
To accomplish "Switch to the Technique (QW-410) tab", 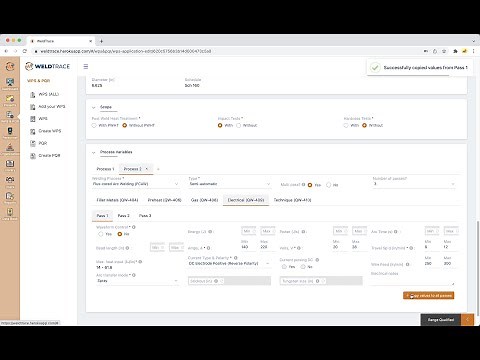I will point(292,200).
